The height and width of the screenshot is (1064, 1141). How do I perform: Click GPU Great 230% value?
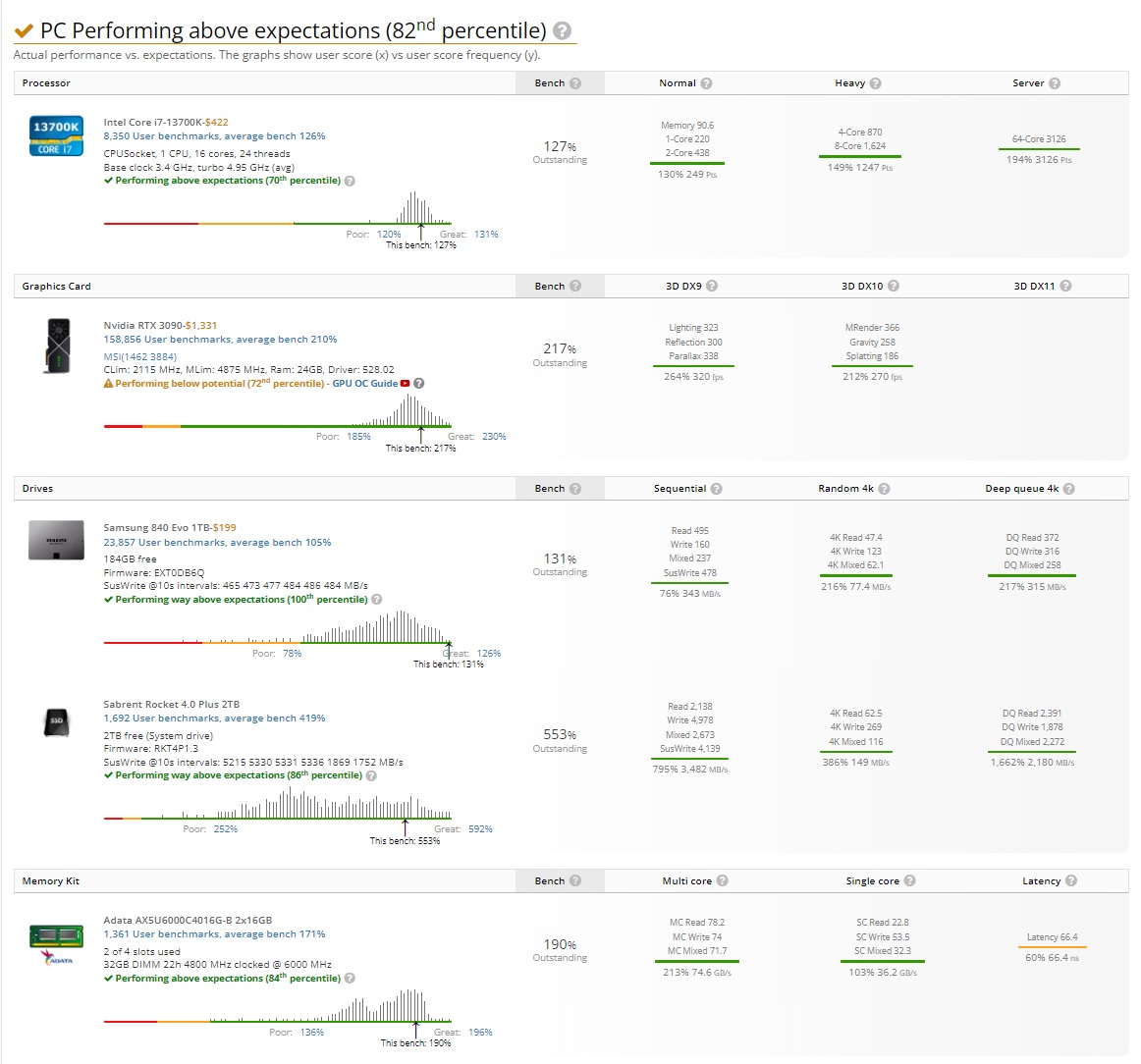coord(494,437)
